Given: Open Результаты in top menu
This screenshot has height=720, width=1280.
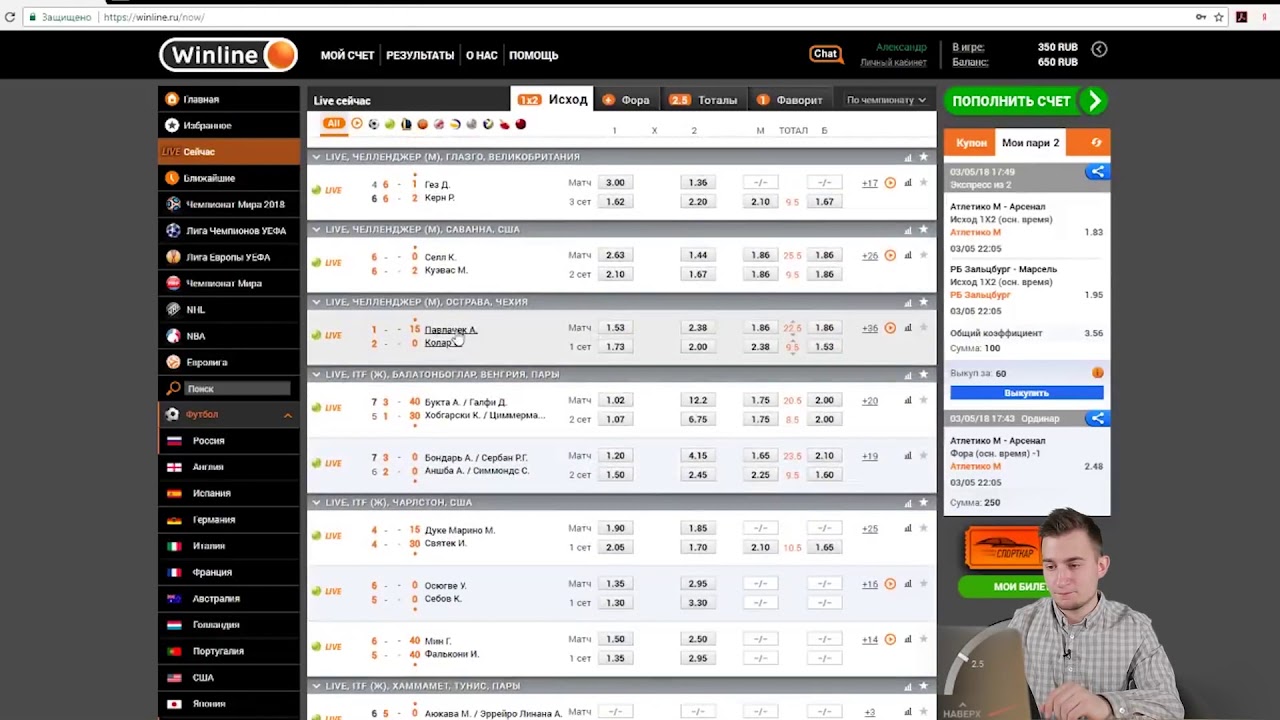Looking at the screenshot, I should tap(420, 55).
